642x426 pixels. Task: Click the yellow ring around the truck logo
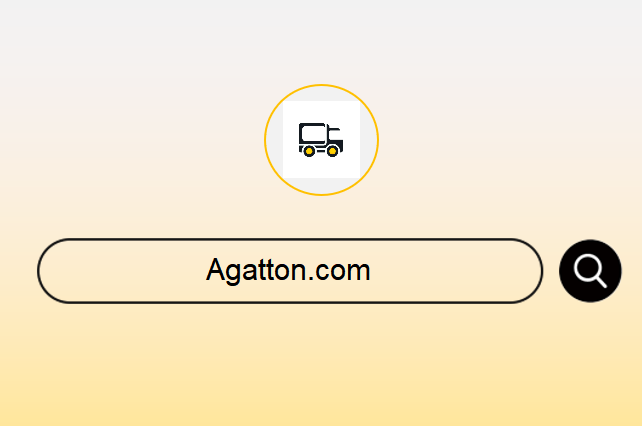[321, 85]
